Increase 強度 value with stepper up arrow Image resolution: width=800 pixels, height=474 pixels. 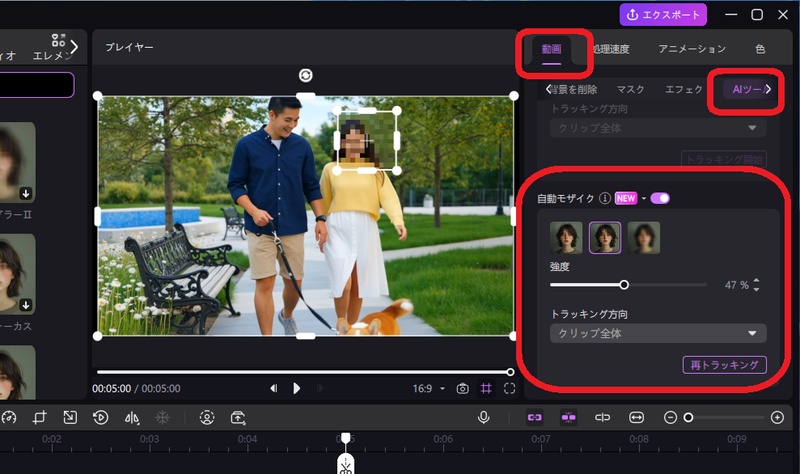[756, 281]
